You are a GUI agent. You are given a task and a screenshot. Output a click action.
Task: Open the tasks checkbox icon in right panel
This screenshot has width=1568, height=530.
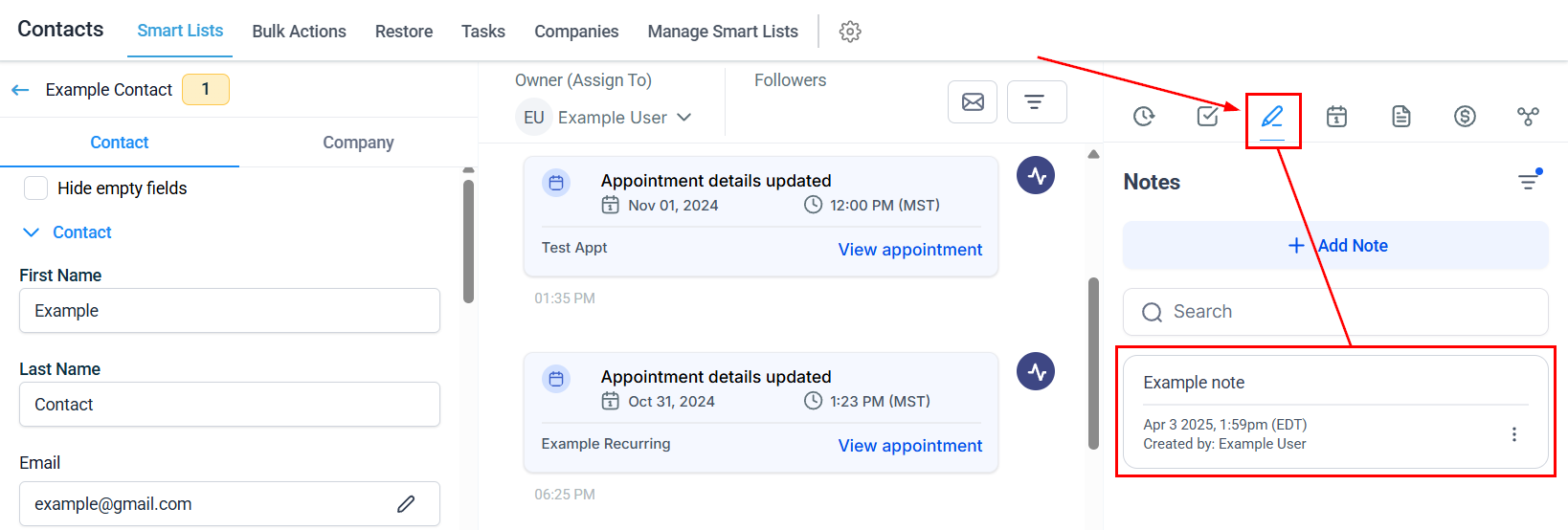(1208, 117)
